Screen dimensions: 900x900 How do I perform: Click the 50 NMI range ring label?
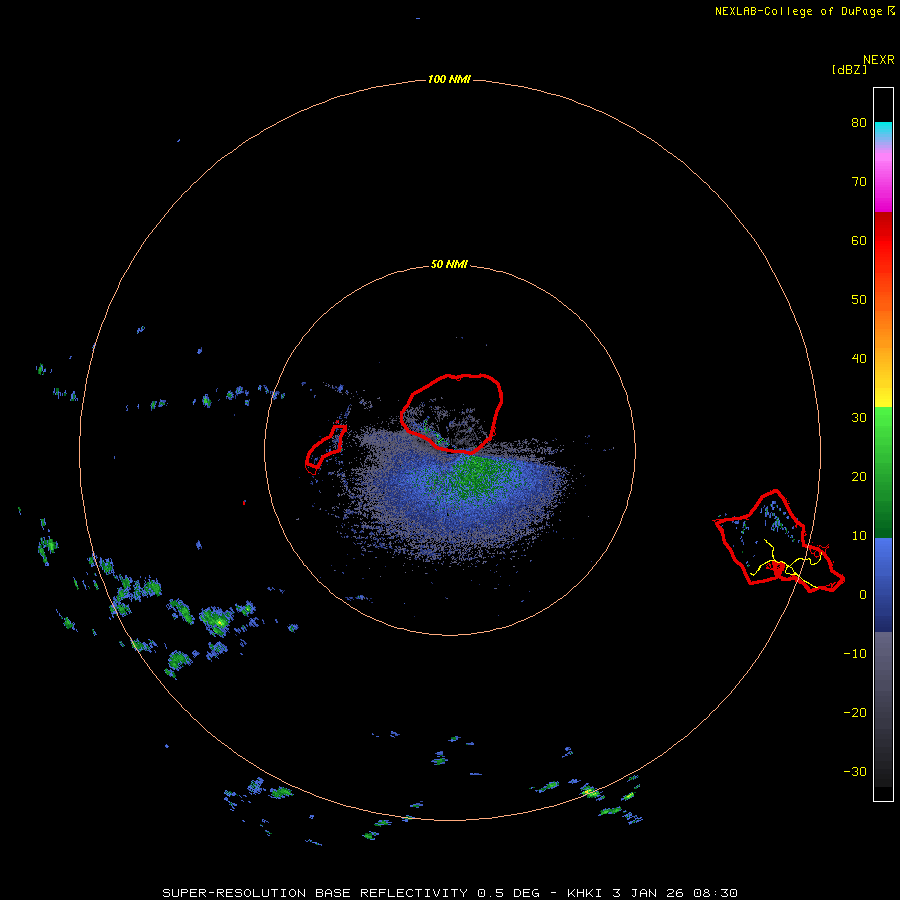(x=449, y=265)
